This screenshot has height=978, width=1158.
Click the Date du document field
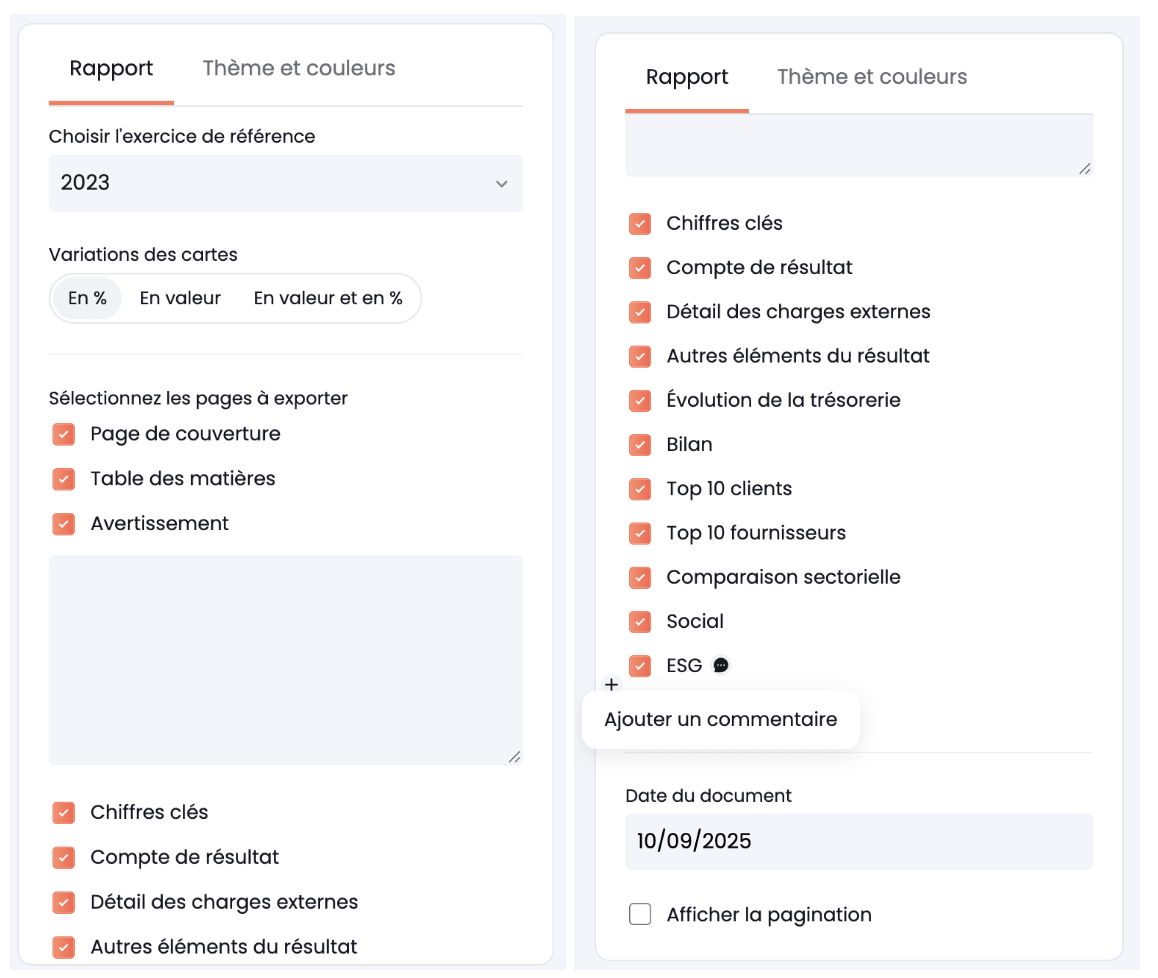(859, 841)
